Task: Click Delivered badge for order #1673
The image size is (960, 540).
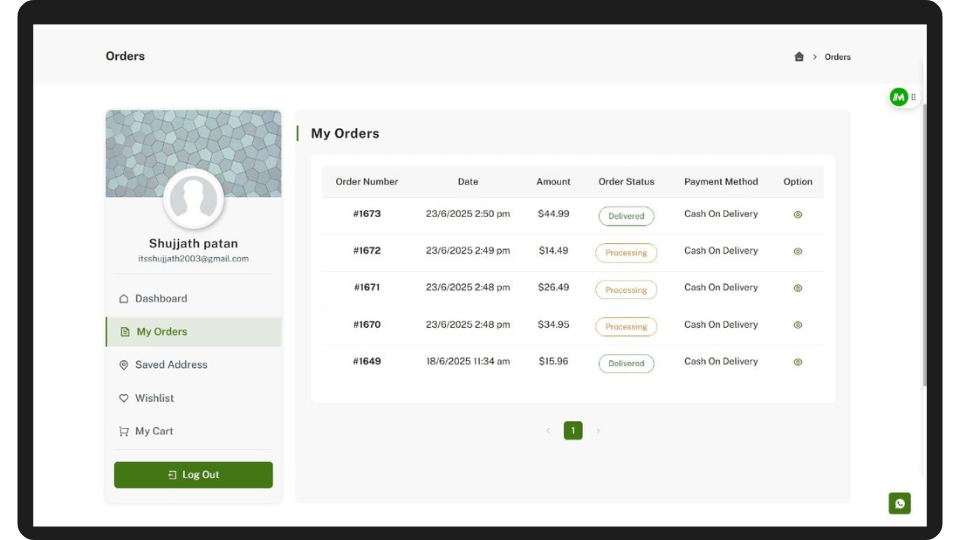Action: [x=626, y=216]
